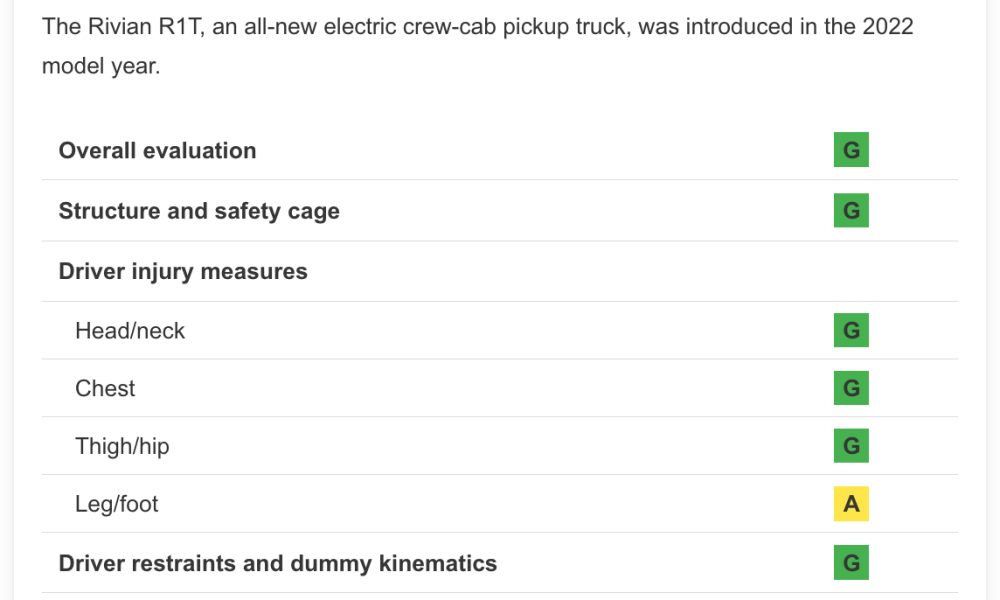Select the Driver injury measures heading
This screenshot has height=600, width=1000.
point(183,272)
